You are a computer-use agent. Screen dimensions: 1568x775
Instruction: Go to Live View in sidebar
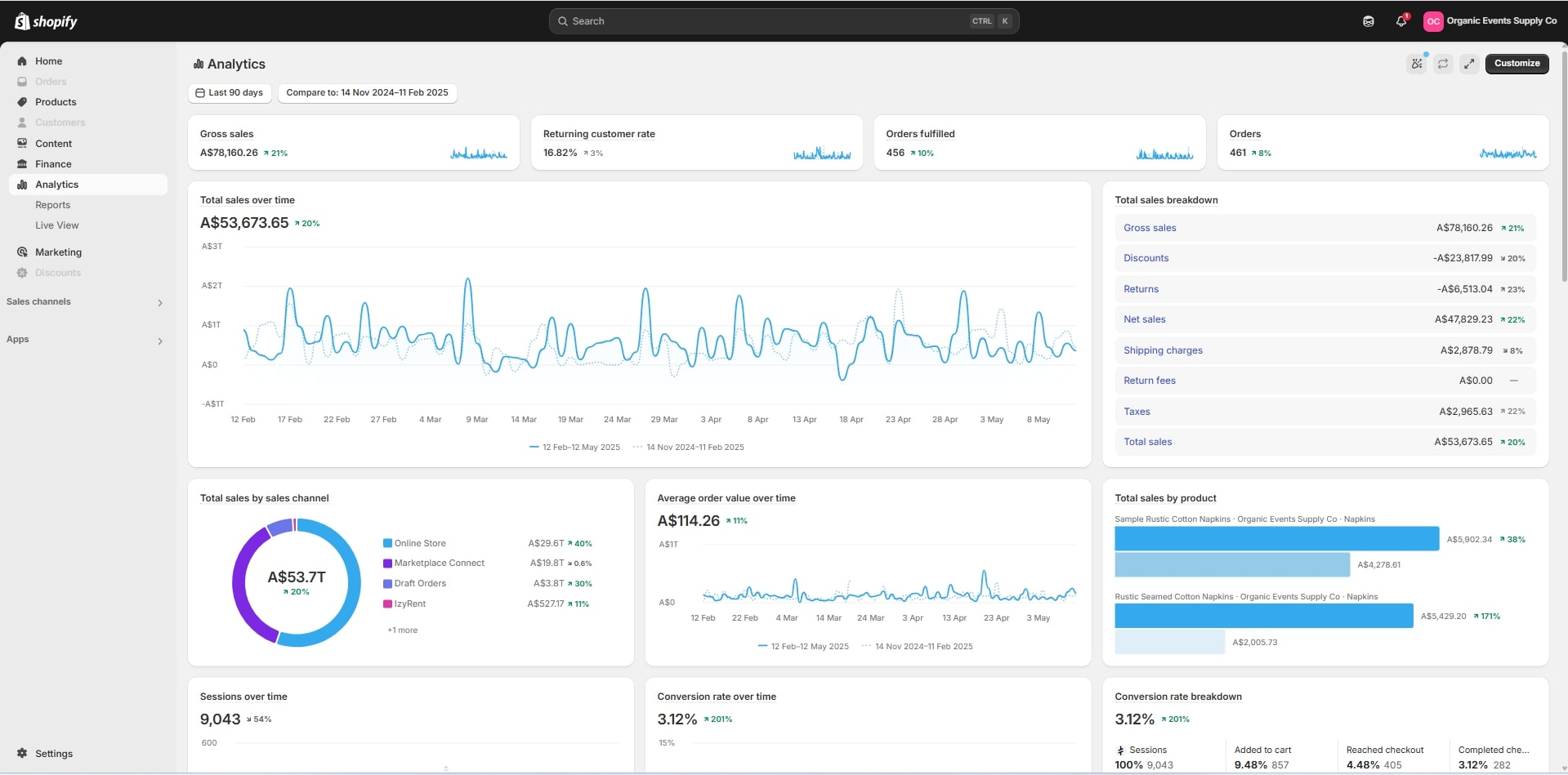pos(56,225)
